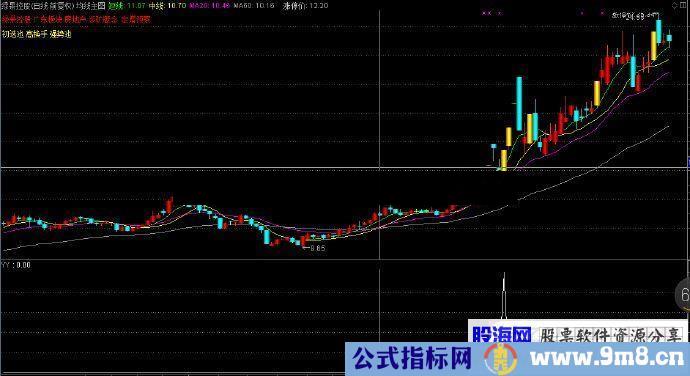Click the MA20 10.46 label

coord(209,6)
